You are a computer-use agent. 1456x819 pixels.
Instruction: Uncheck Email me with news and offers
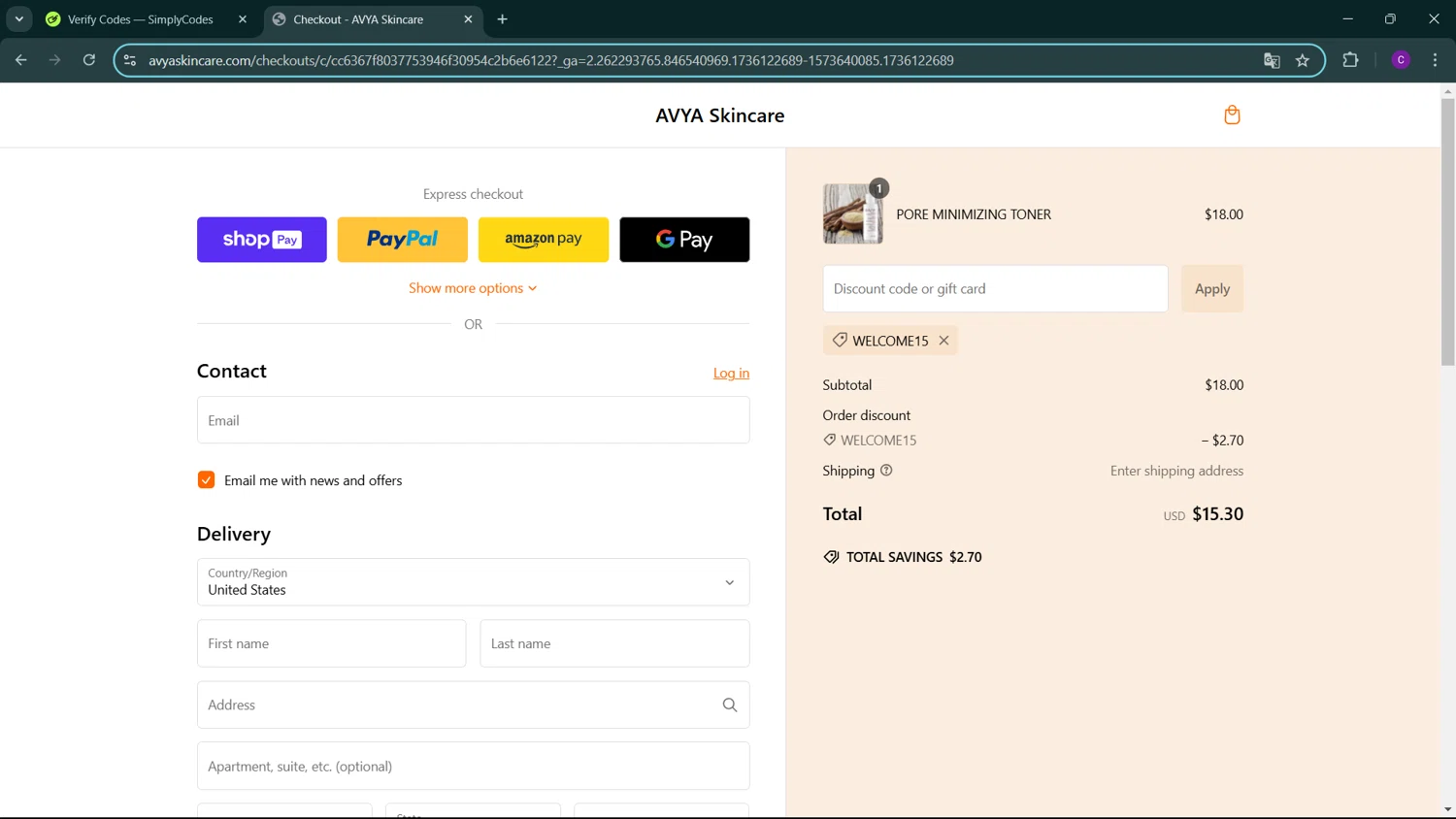click(206, 480)
